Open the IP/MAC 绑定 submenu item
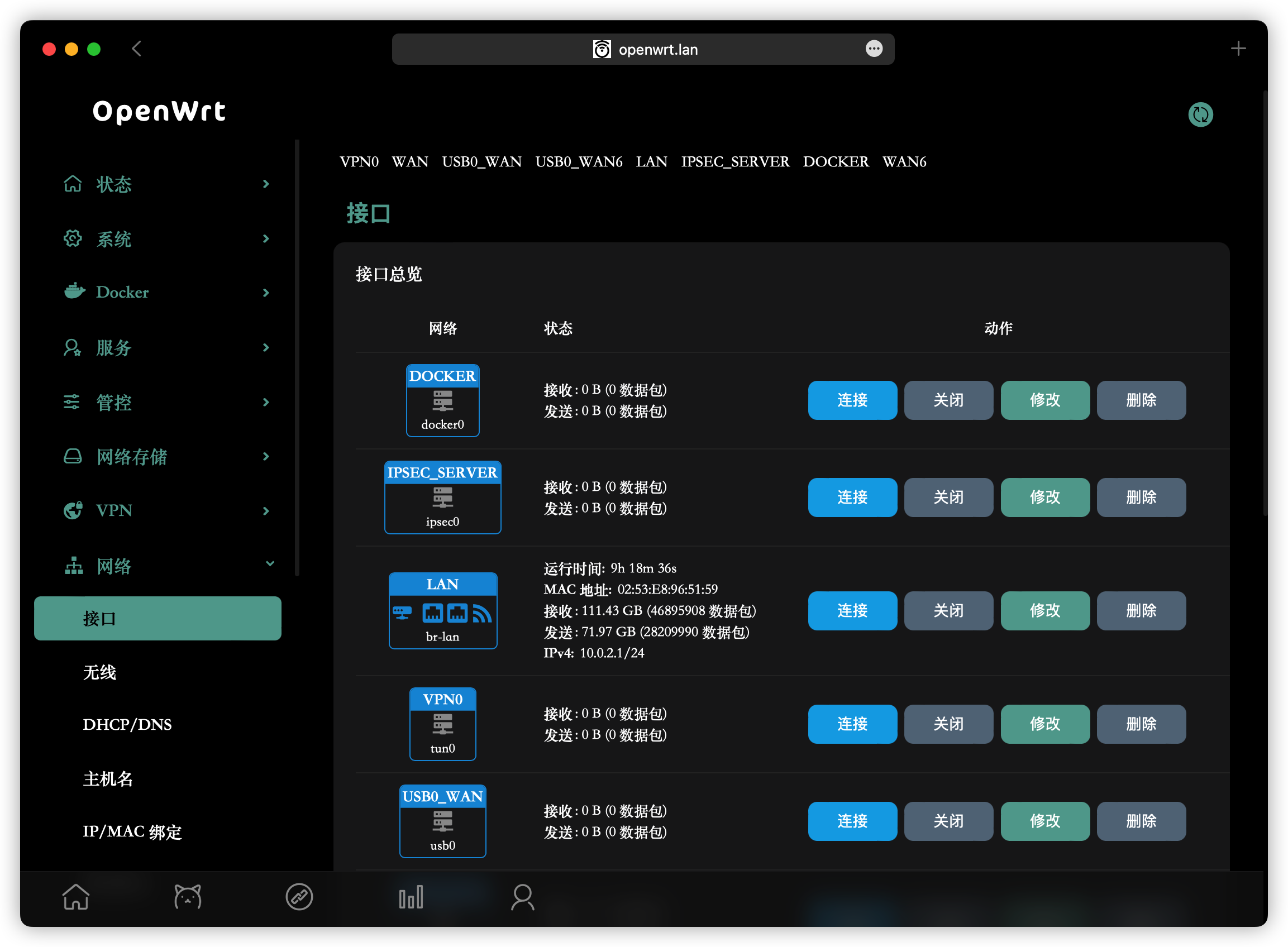The width and height of the screenshot is (1288, 947). tap(132, 832)
